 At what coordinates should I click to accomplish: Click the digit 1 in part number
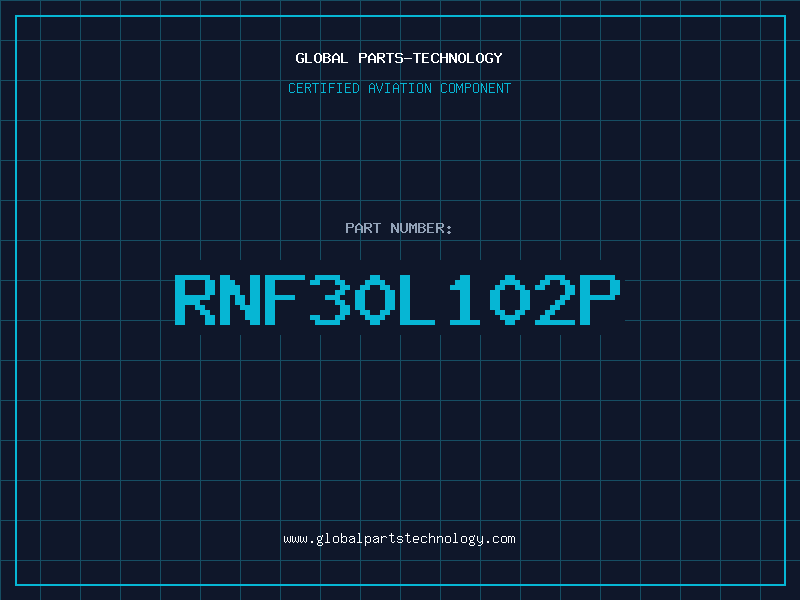(466, 298)
